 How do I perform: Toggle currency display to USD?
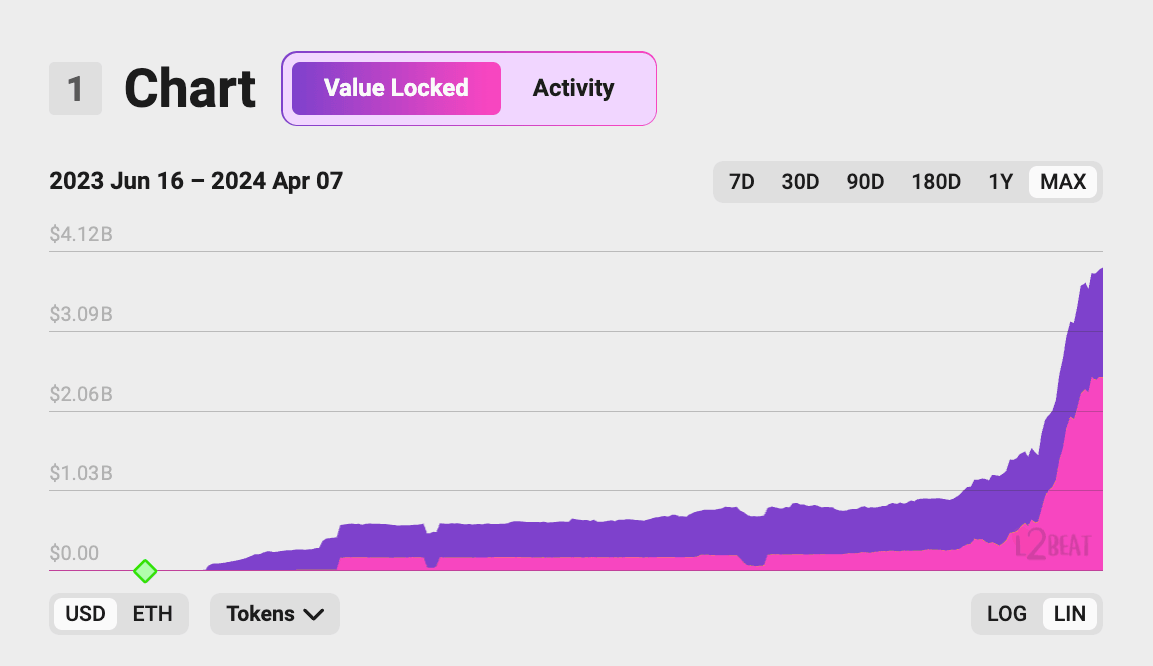click(85, 614)
